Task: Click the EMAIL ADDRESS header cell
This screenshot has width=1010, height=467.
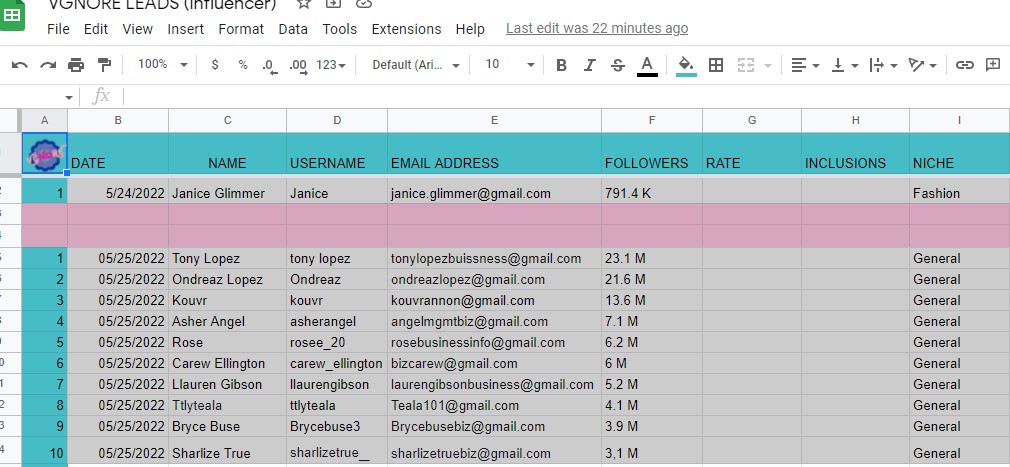Action: (x=494, y=153)
